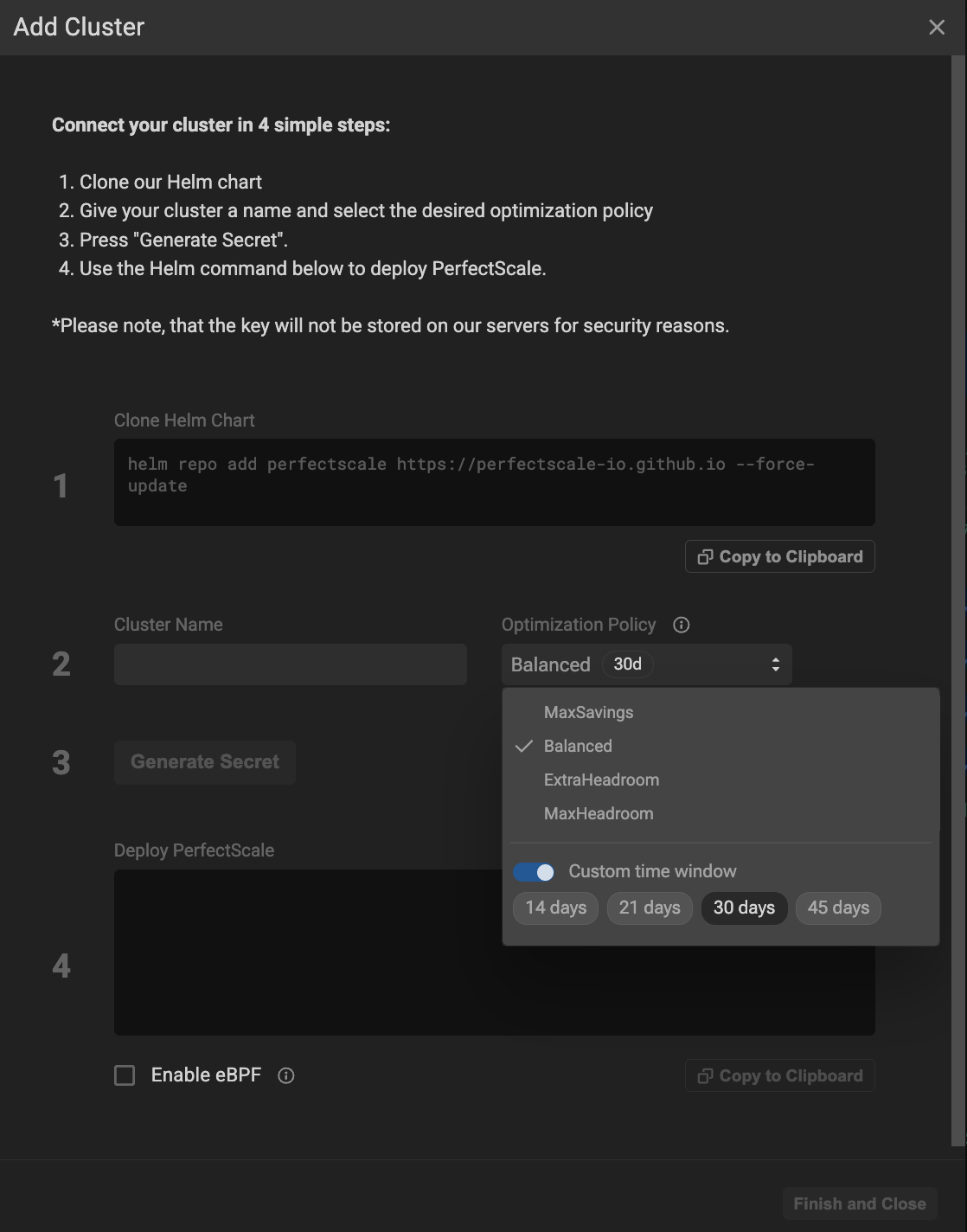Close the Add Cluster dialog
The height and width of the screenshot is (1232, 967).
point(937,28)
